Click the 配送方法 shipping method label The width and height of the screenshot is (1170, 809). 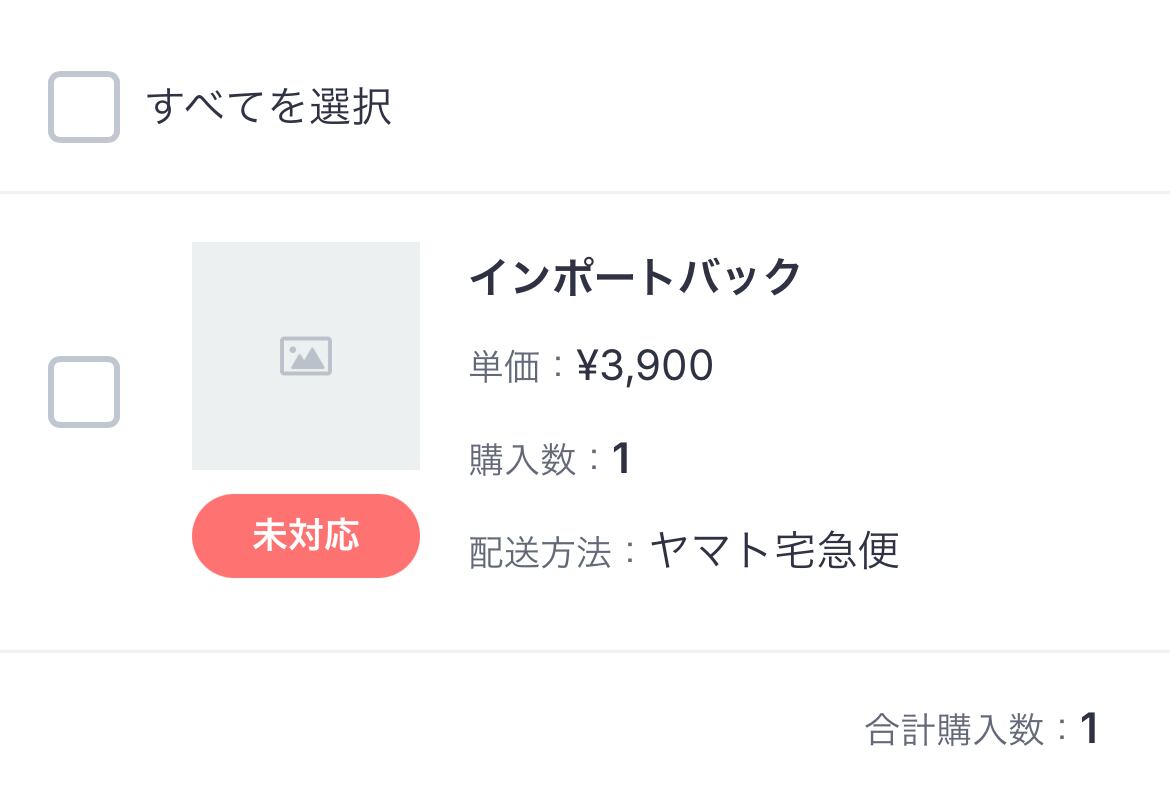pyautogui.click(x=540, y=552)
